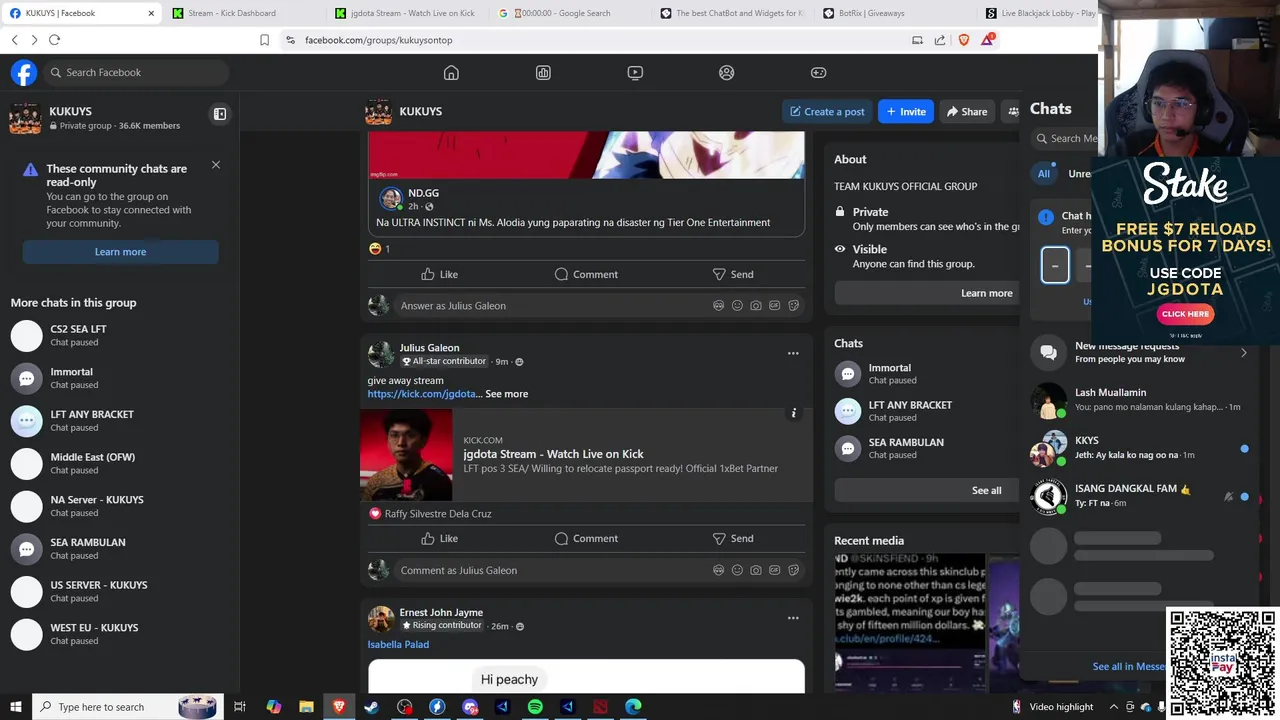1280x720 pixels.
Task: Like the Julius Galeon giveaway post
Action: pyautogui.click(x=439, y=538)
